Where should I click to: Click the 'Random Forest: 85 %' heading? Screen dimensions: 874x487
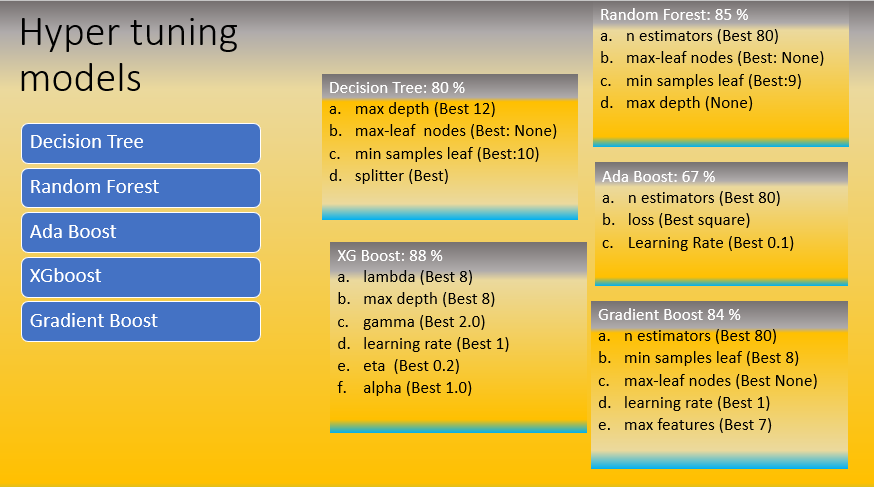(x=674, y=14)
